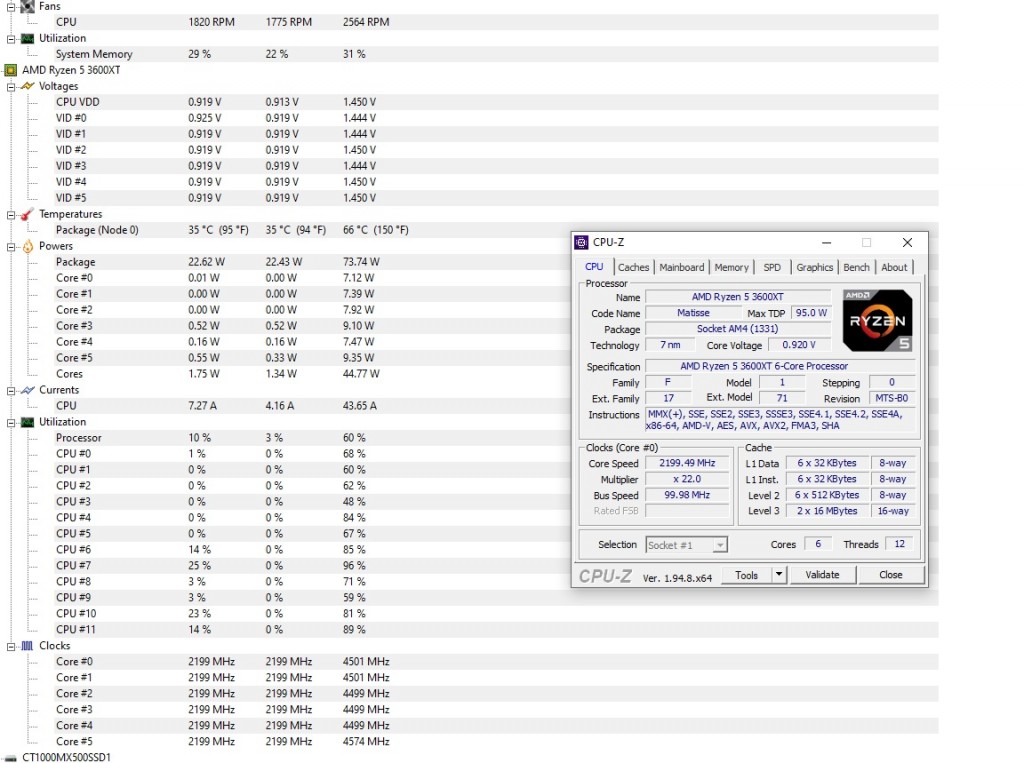The height and width of the screenshot is (763, 1024).
Task: Click the CPU-Z title bar app icon
Action: tap(581, 242)
